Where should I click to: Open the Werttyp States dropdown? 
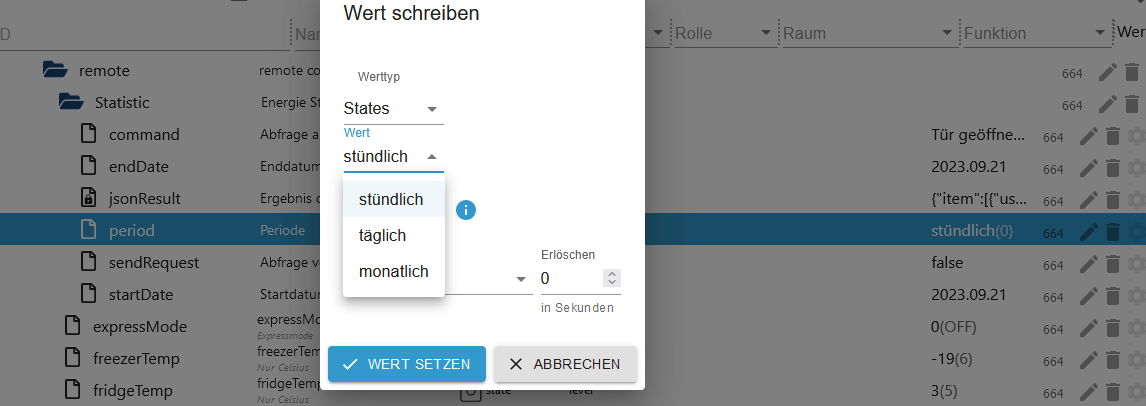pyautogui.click(x=393, y=109)
